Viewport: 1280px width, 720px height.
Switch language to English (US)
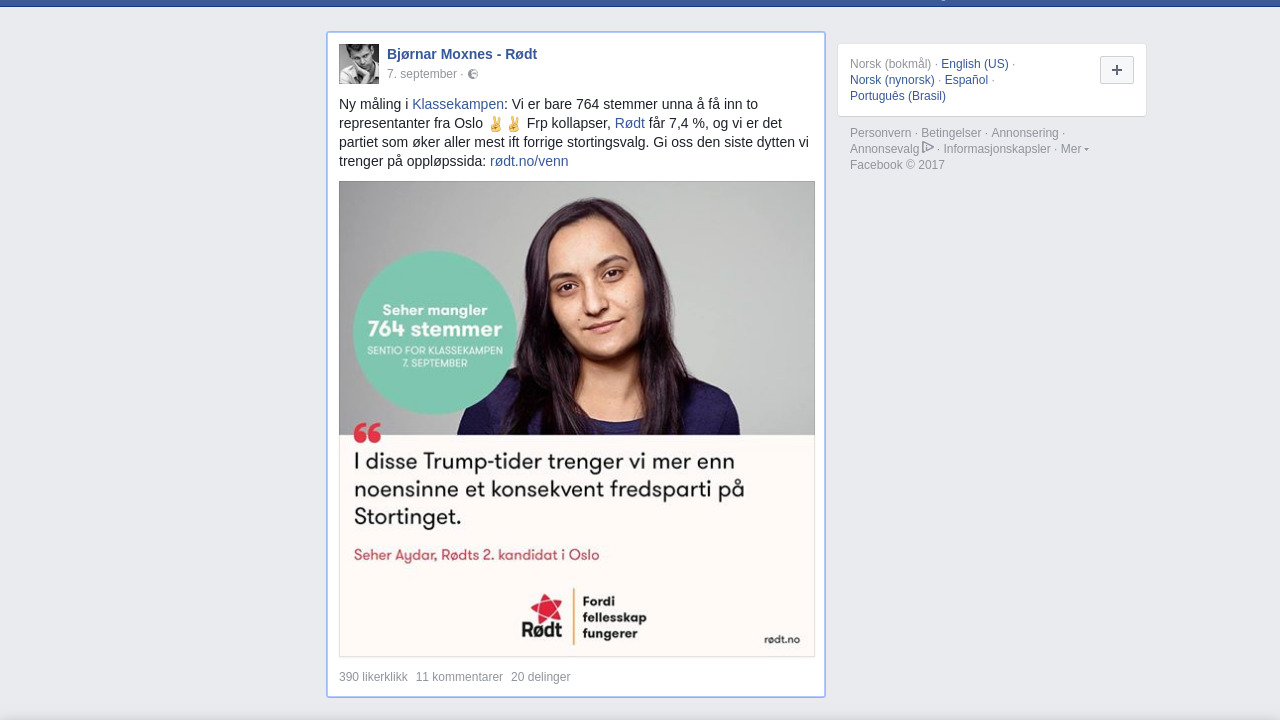click(975, 64)
